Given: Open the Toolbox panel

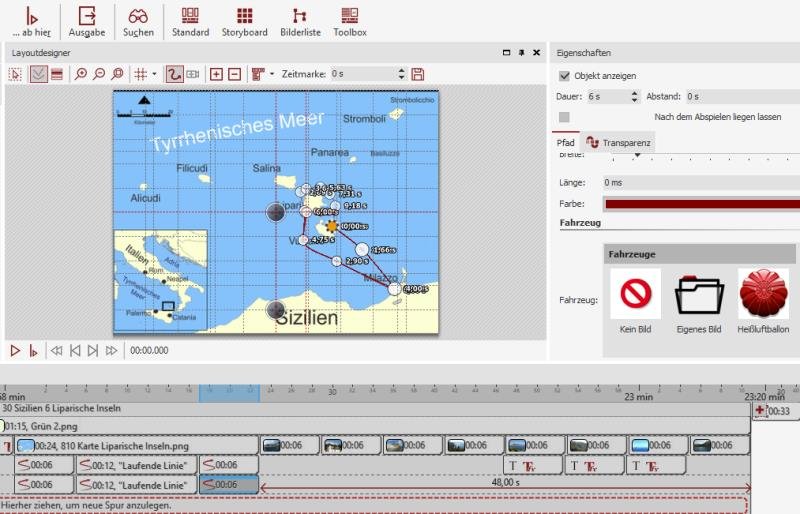Looking at the screenshot, I should pyautogui.click(x=350, y=21).
